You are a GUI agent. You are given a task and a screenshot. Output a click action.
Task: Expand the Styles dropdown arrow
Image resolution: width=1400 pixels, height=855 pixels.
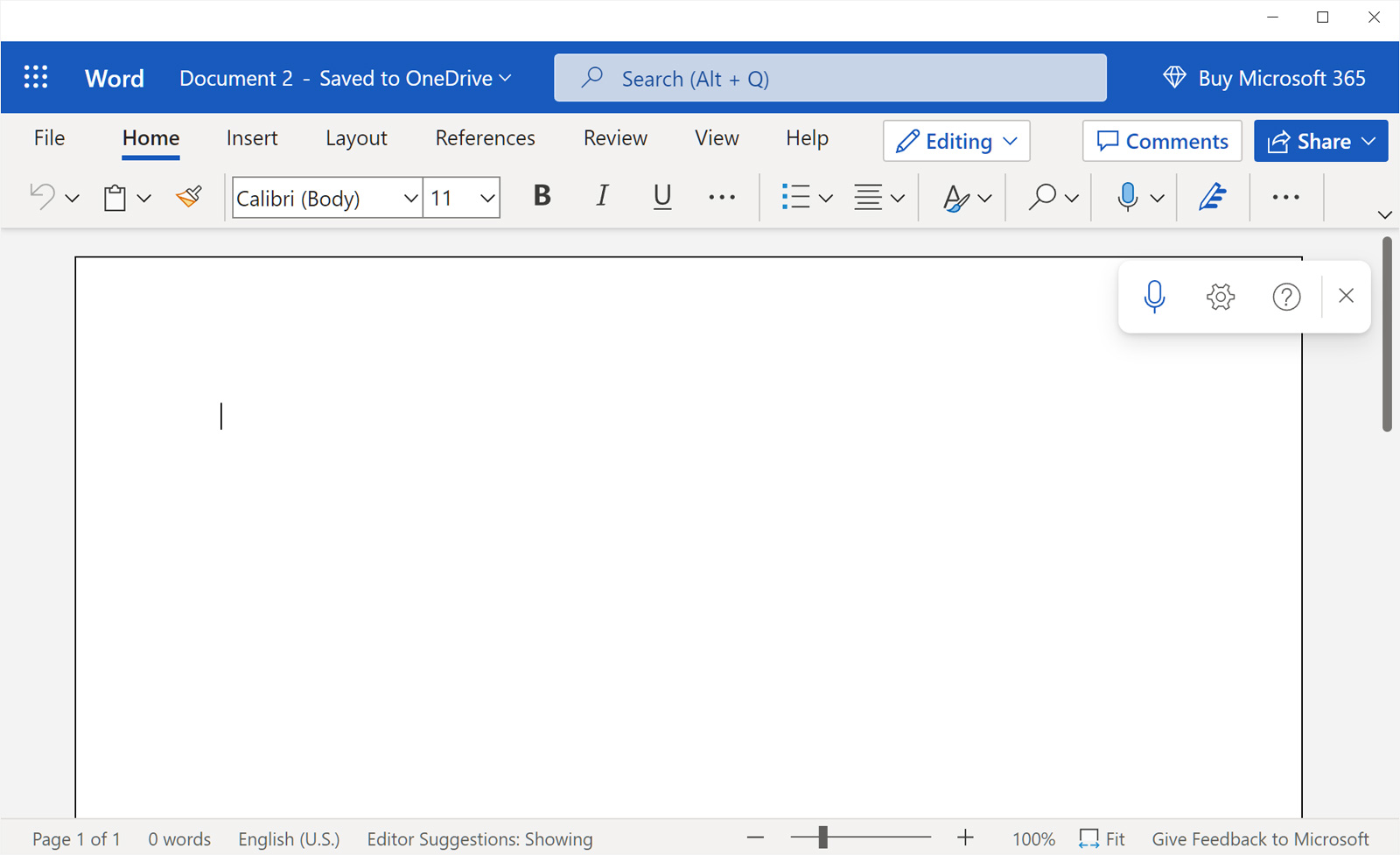(x=984, y=199)
